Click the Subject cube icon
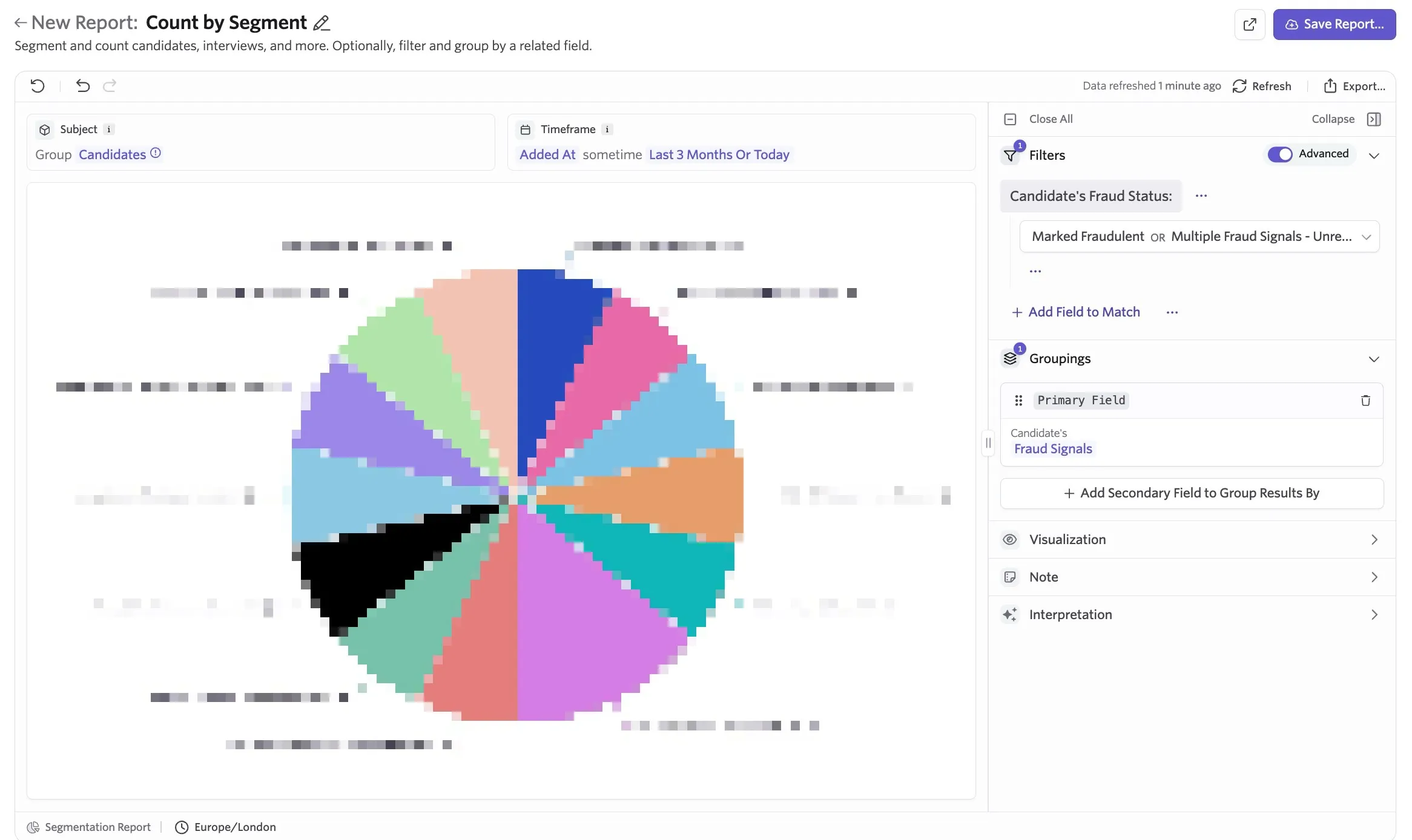The image size is (1412, 840). click(45, 130)
